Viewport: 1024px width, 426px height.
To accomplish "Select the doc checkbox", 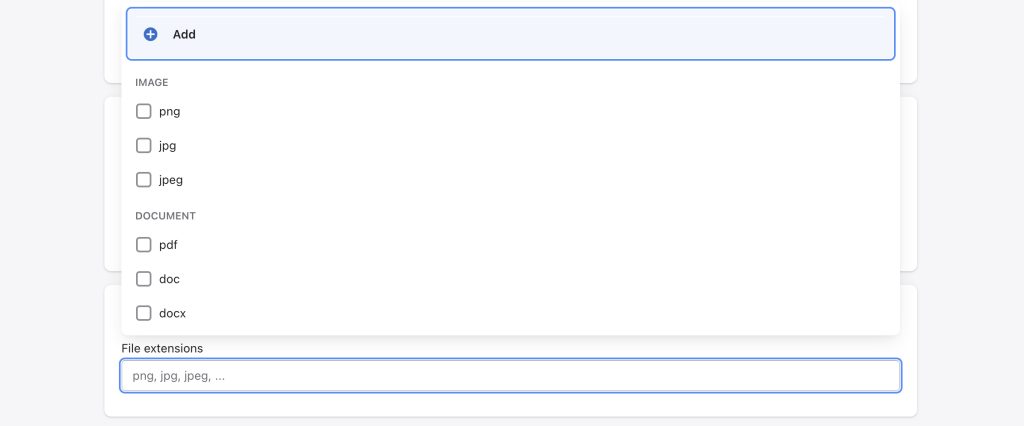I will coord(144,279).
